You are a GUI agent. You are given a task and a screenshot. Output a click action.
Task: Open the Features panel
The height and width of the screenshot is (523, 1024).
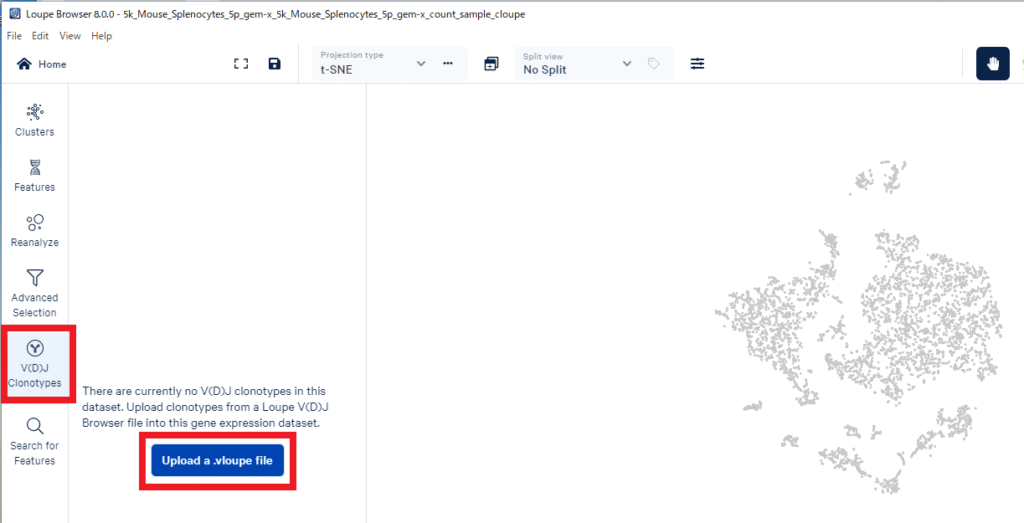(x=34, y=175)
